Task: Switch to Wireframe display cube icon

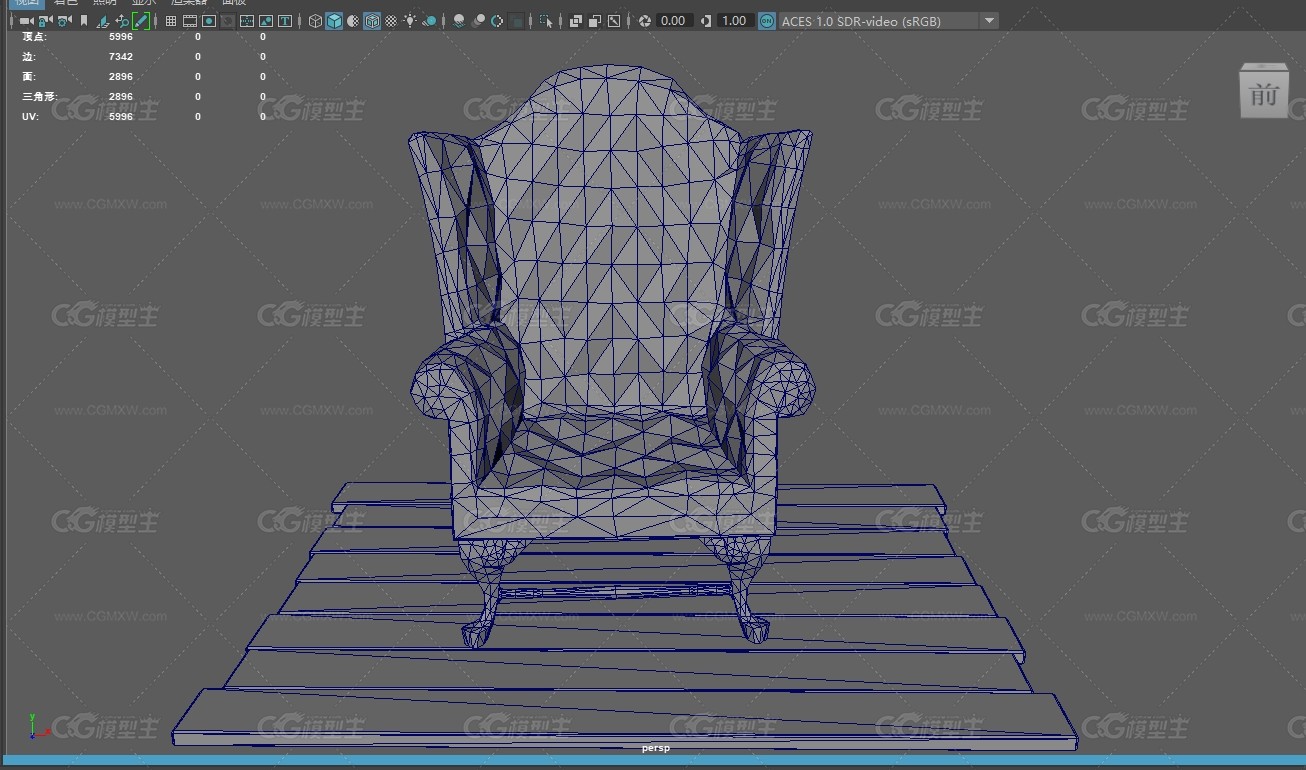Action: tap(315, 20)
